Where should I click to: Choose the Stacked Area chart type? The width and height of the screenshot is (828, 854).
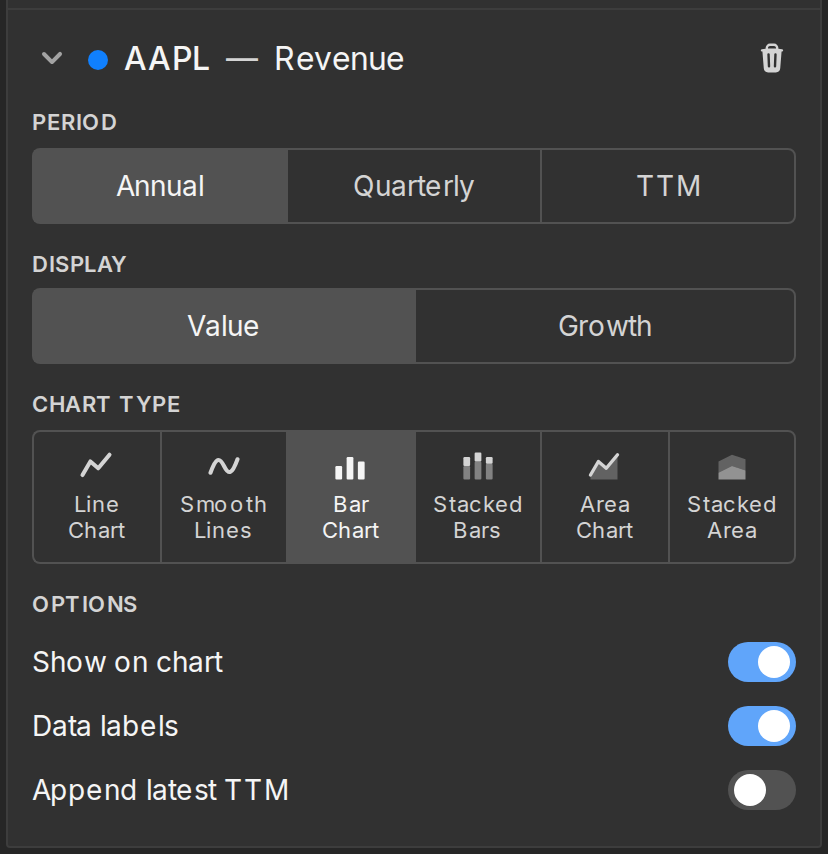pyautogui.click(x=732, y=497)
